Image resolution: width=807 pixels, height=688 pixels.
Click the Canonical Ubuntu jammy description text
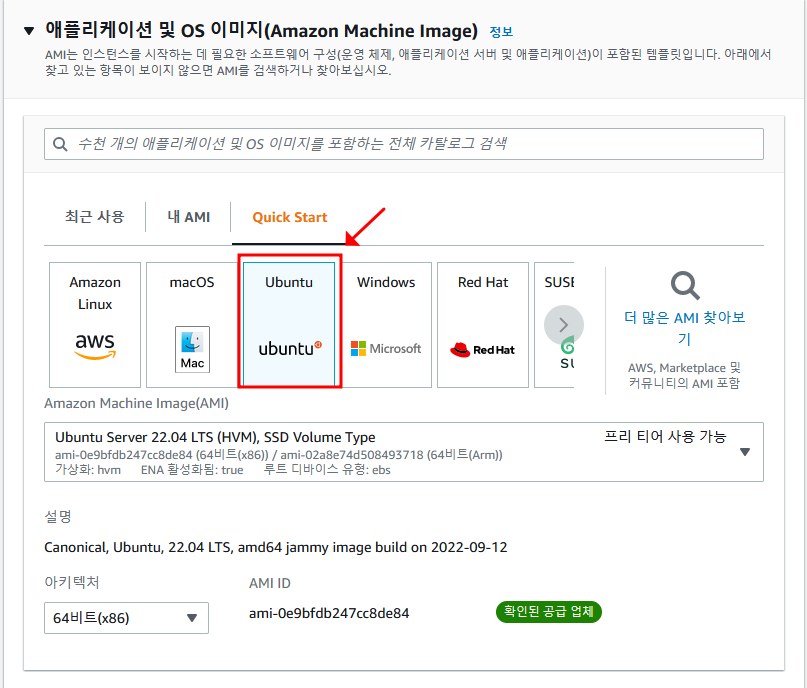coord(275,547)
